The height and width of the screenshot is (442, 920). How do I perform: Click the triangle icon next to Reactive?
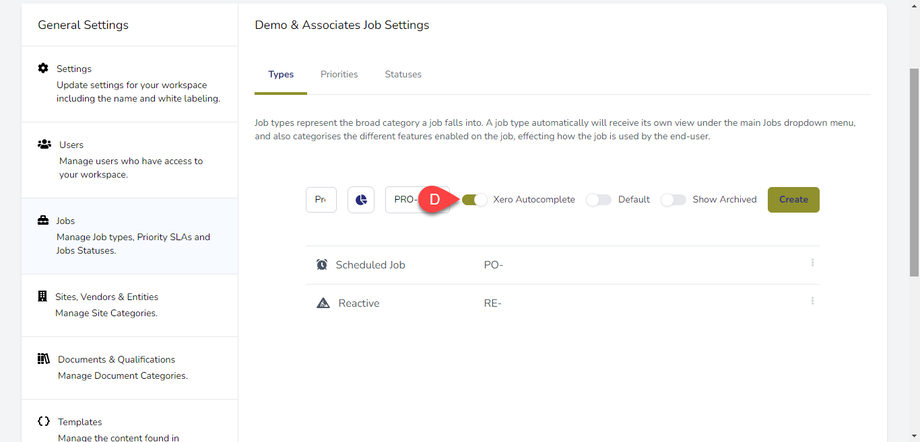pos(322,303)
